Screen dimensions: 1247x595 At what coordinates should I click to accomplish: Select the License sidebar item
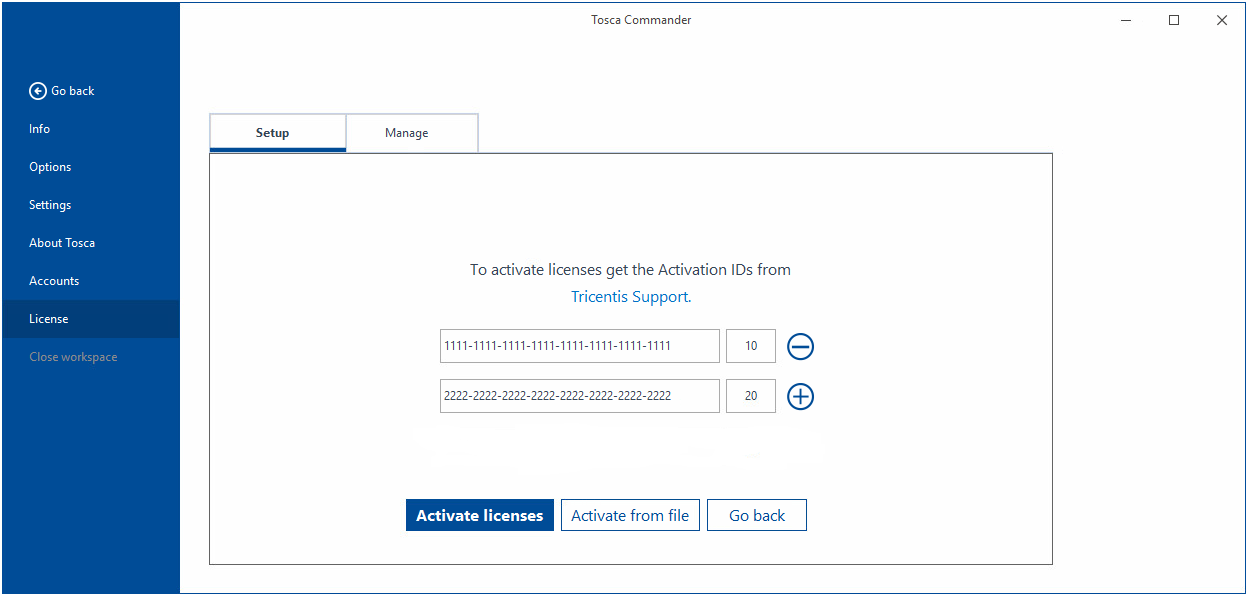pyautogui.click(x=49, y=319)
